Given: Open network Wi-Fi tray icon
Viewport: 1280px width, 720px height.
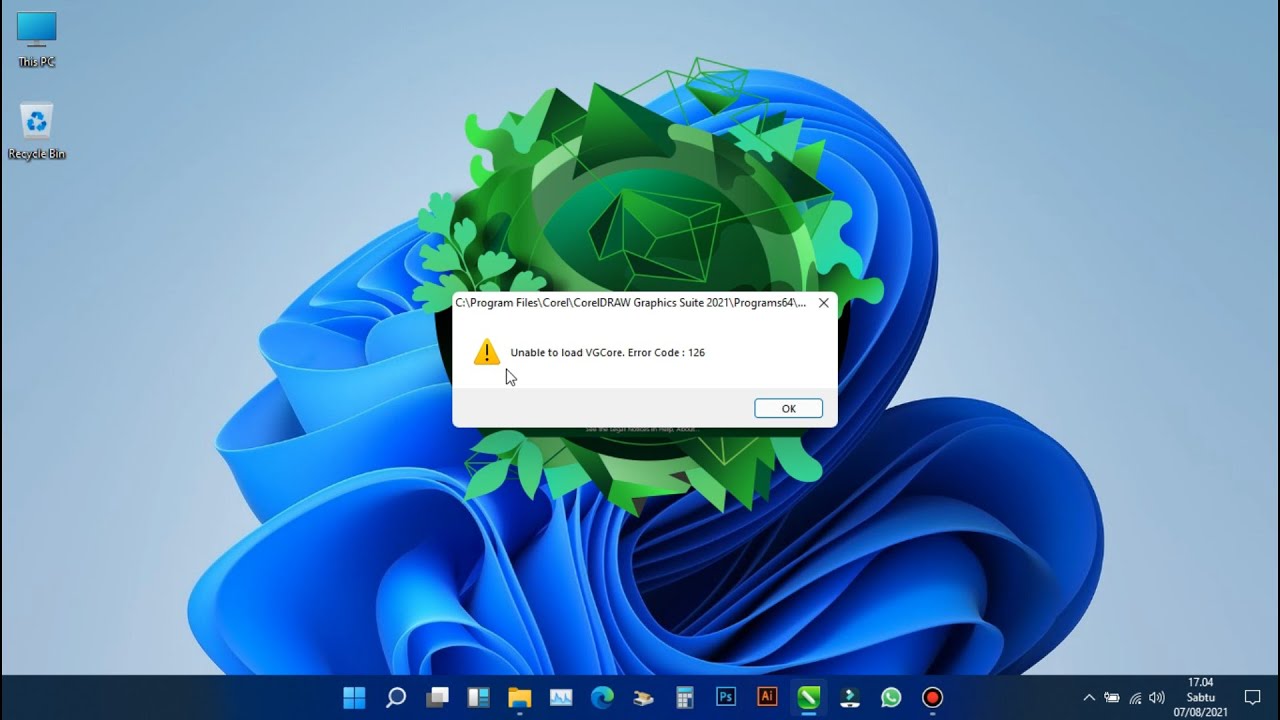Looking at the screenshot, I should (x=1135, y=697).
